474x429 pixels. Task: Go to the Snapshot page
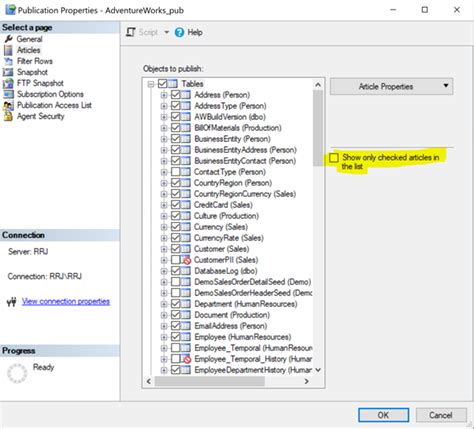point(32,72)
